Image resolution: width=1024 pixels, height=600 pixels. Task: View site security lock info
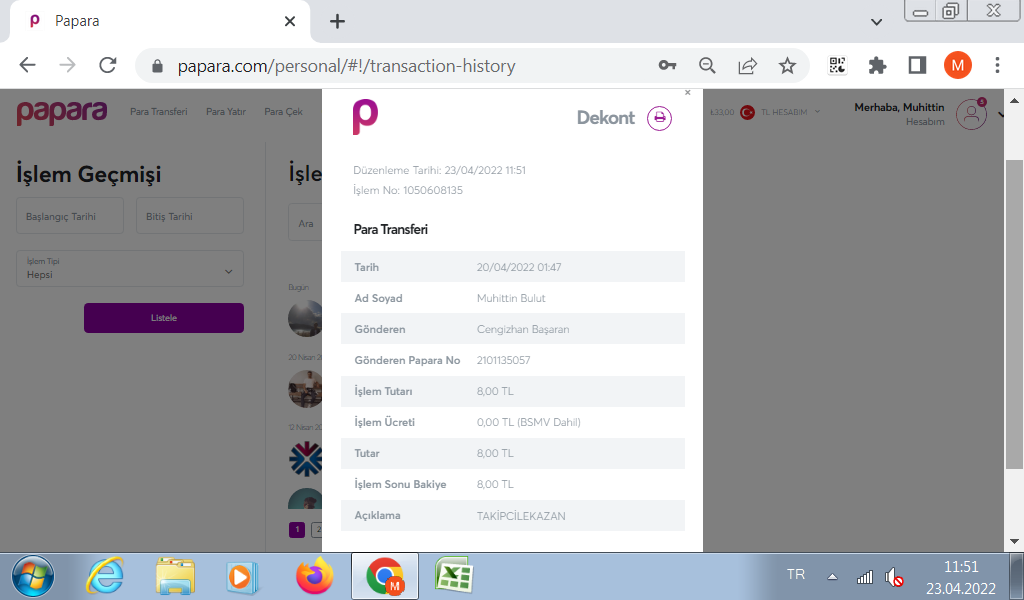[157, 66]
